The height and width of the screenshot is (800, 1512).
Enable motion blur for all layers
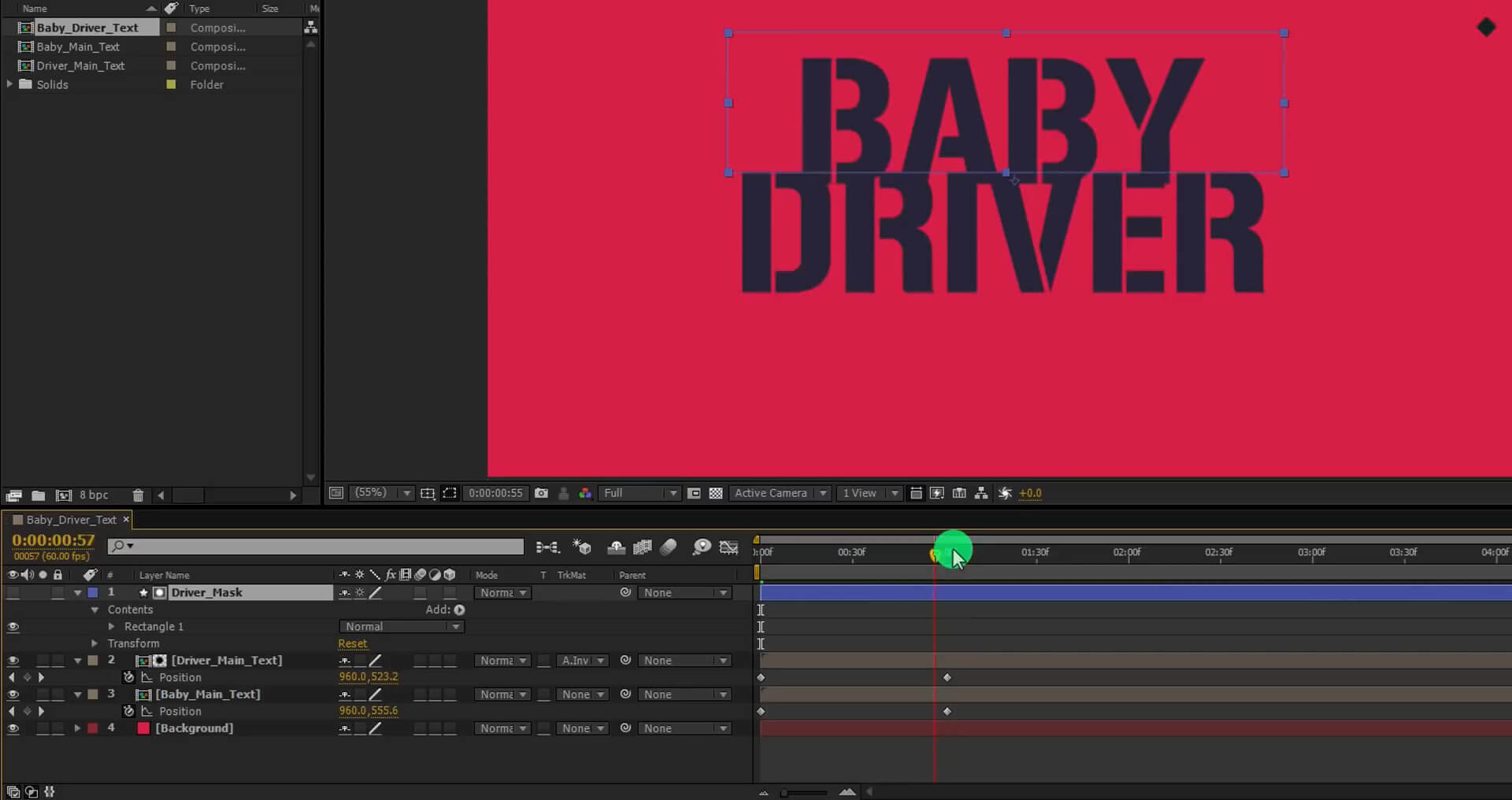point(669,546)
